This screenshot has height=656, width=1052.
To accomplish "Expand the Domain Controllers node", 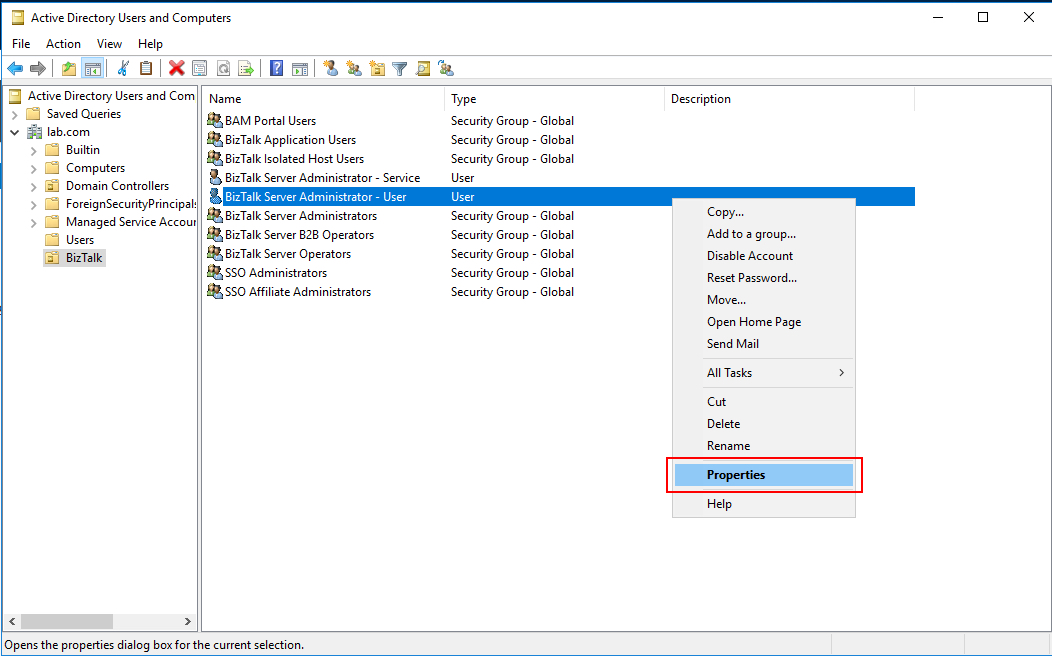I will [34, 186].
